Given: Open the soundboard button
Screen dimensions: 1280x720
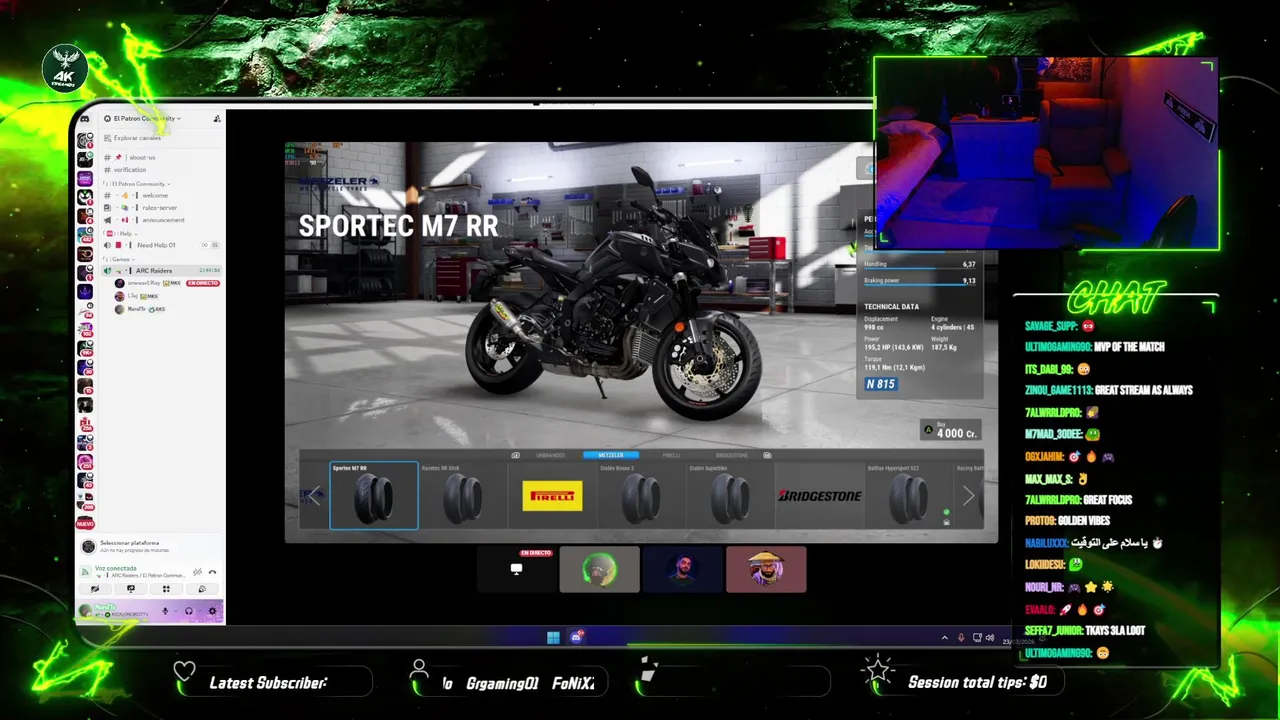Looking at the screenshot, I should click(x=201, y=589).
